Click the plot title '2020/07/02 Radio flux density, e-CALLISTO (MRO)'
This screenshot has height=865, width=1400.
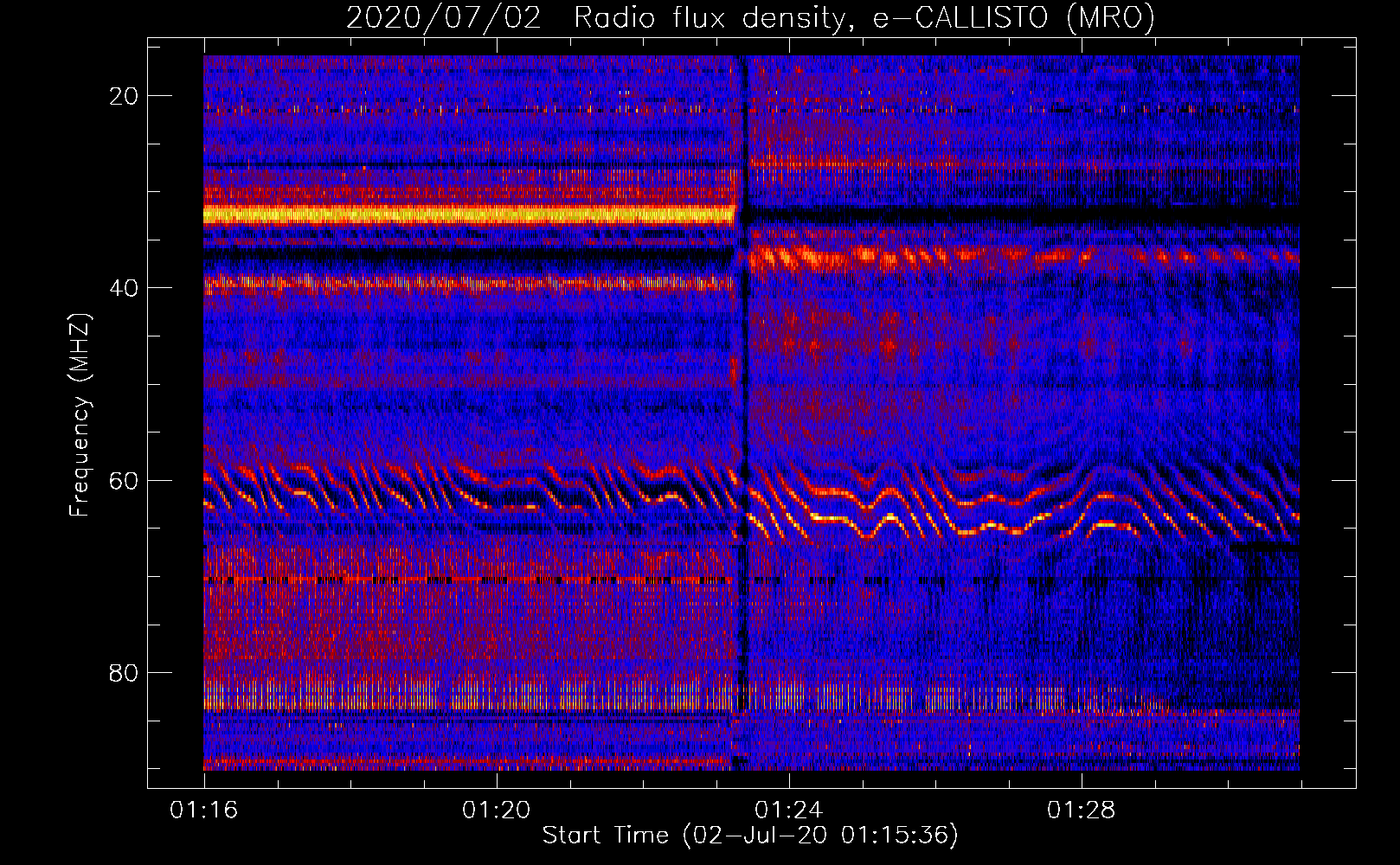[750, 17]
